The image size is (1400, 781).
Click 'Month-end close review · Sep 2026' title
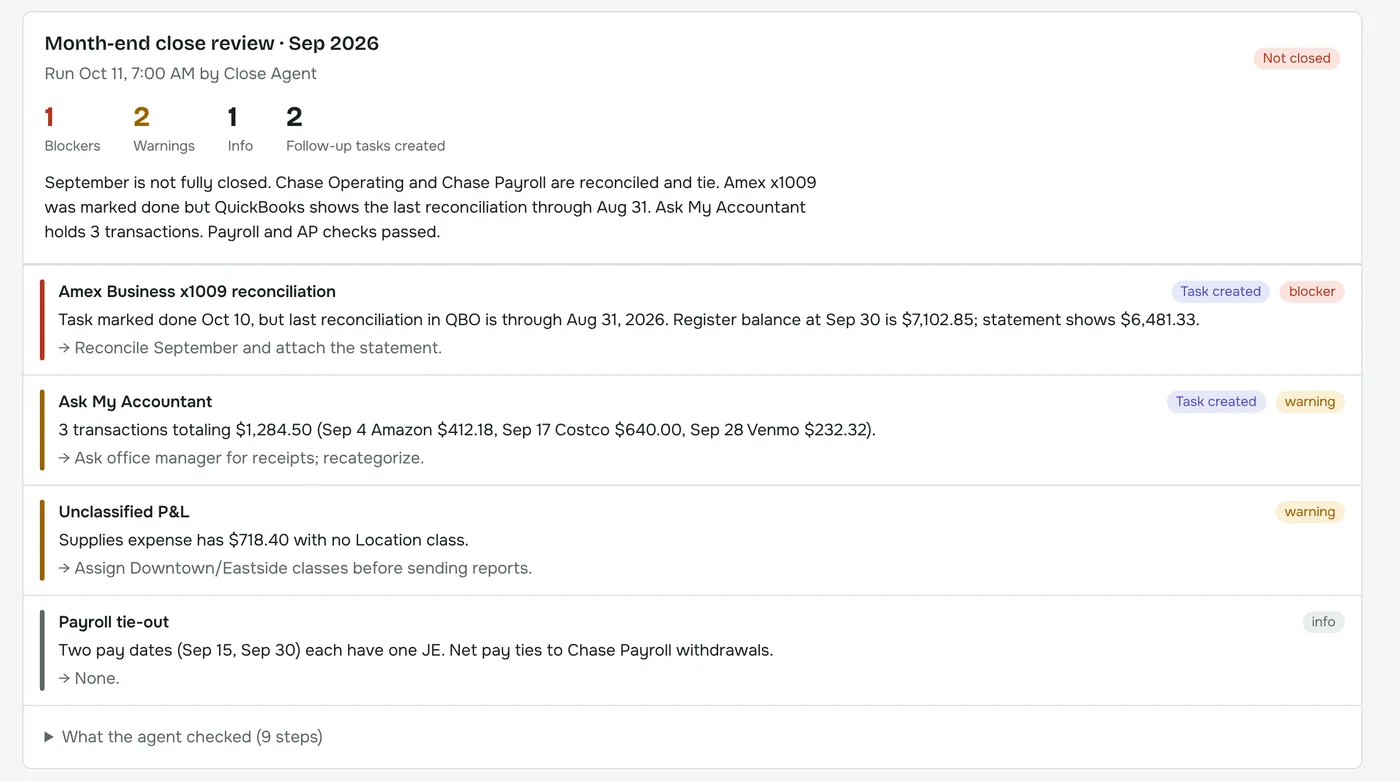[212, 43]
